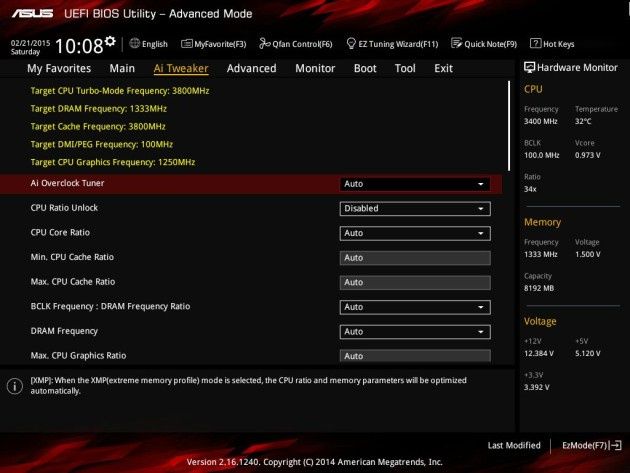630x473 pixels.
Task: Launch EZ Tuning Wizard lightbulb icon
Action: coord(351,43)
